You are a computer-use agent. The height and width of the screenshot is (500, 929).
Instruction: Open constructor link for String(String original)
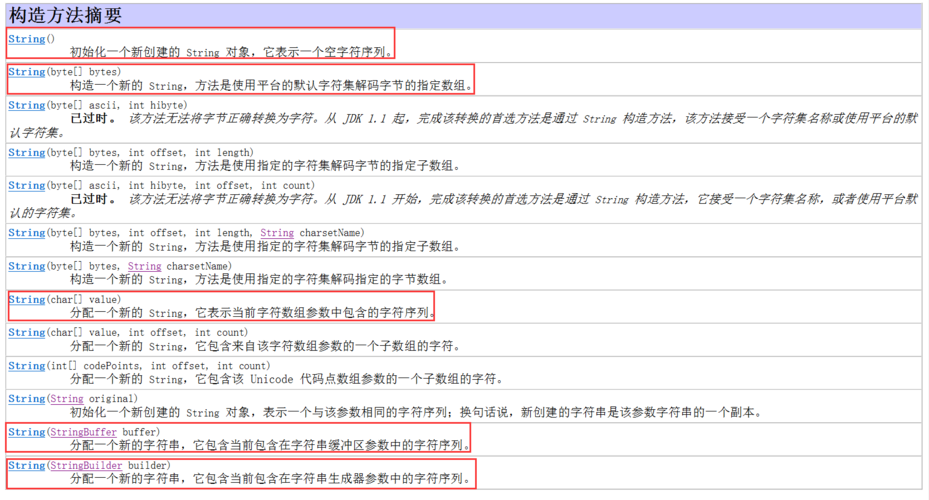[x=27, y=399]
